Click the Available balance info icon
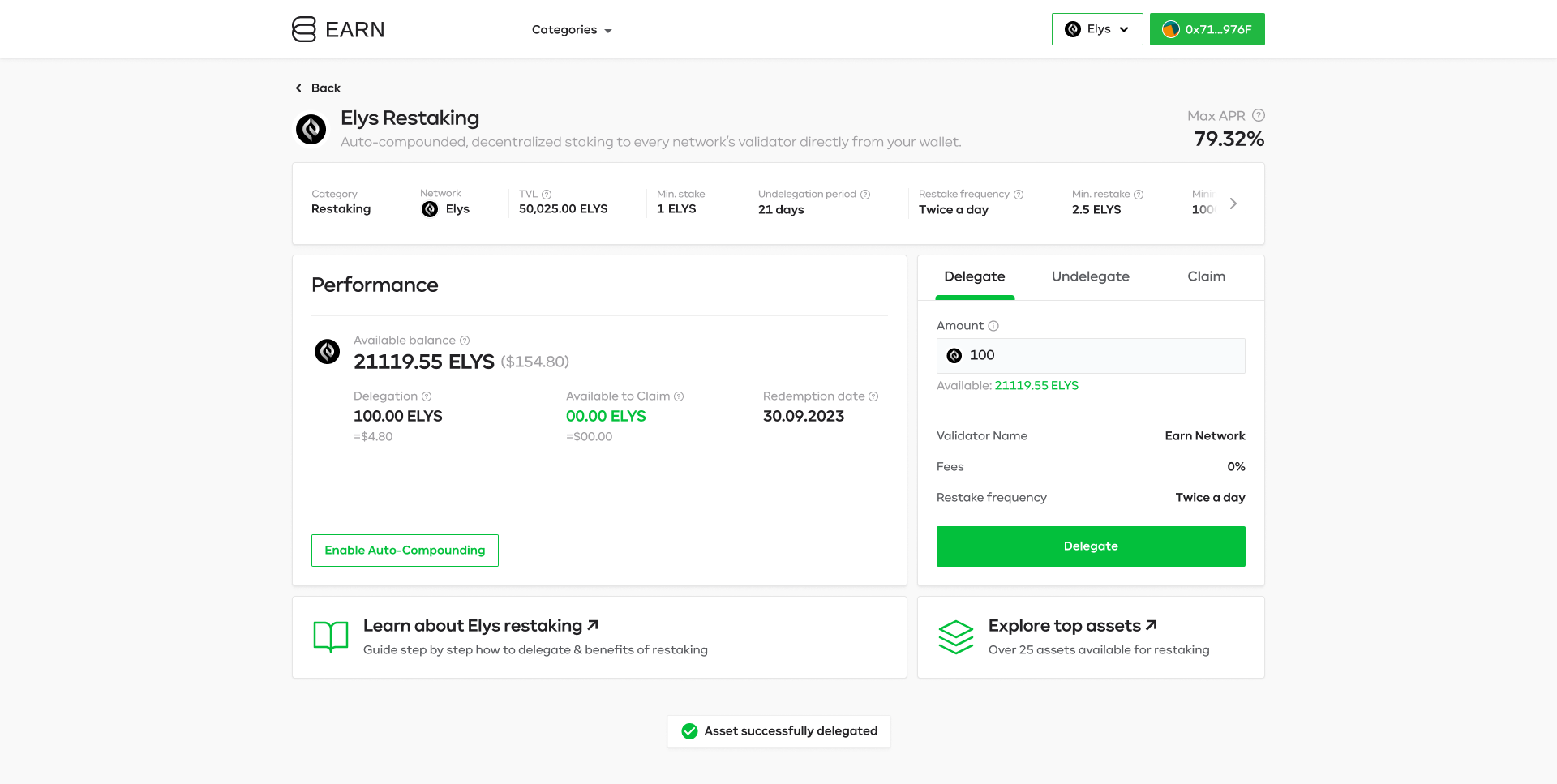1557x784 pixels. (x=465, y=341)
